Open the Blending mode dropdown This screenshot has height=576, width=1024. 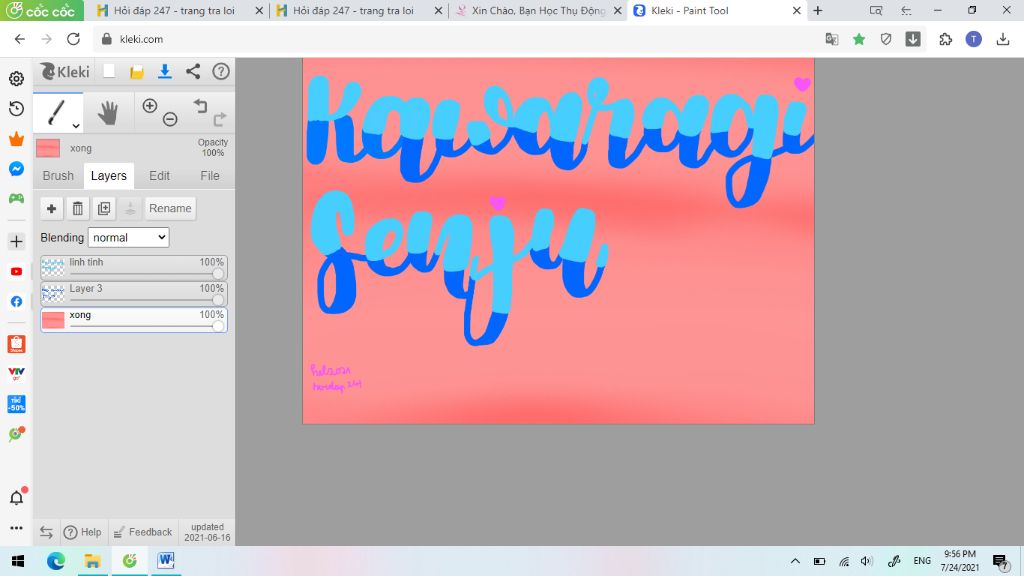[129, 238]
